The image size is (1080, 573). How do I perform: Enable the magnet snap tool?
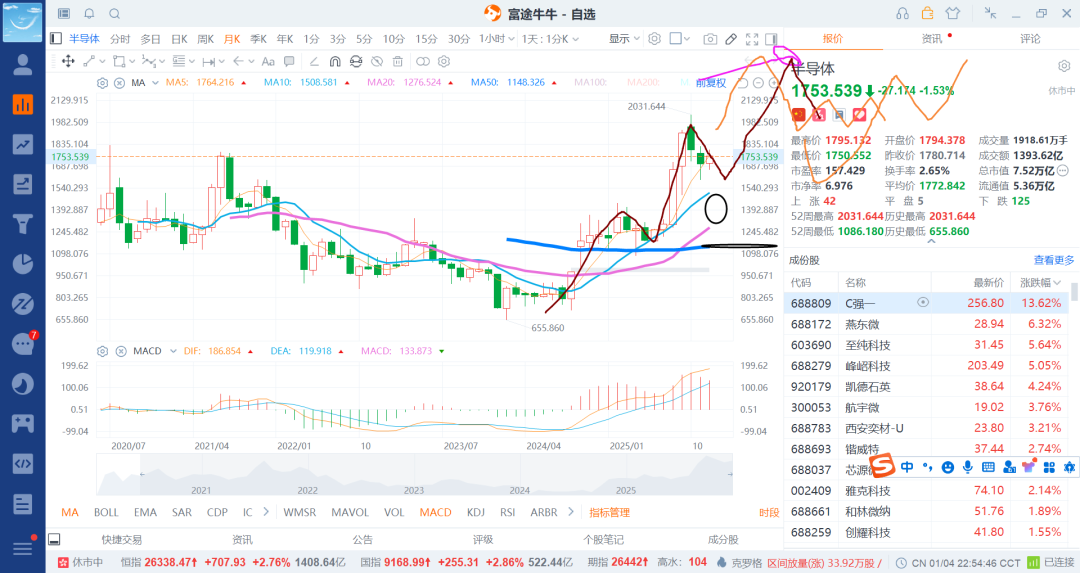(335, 61)
